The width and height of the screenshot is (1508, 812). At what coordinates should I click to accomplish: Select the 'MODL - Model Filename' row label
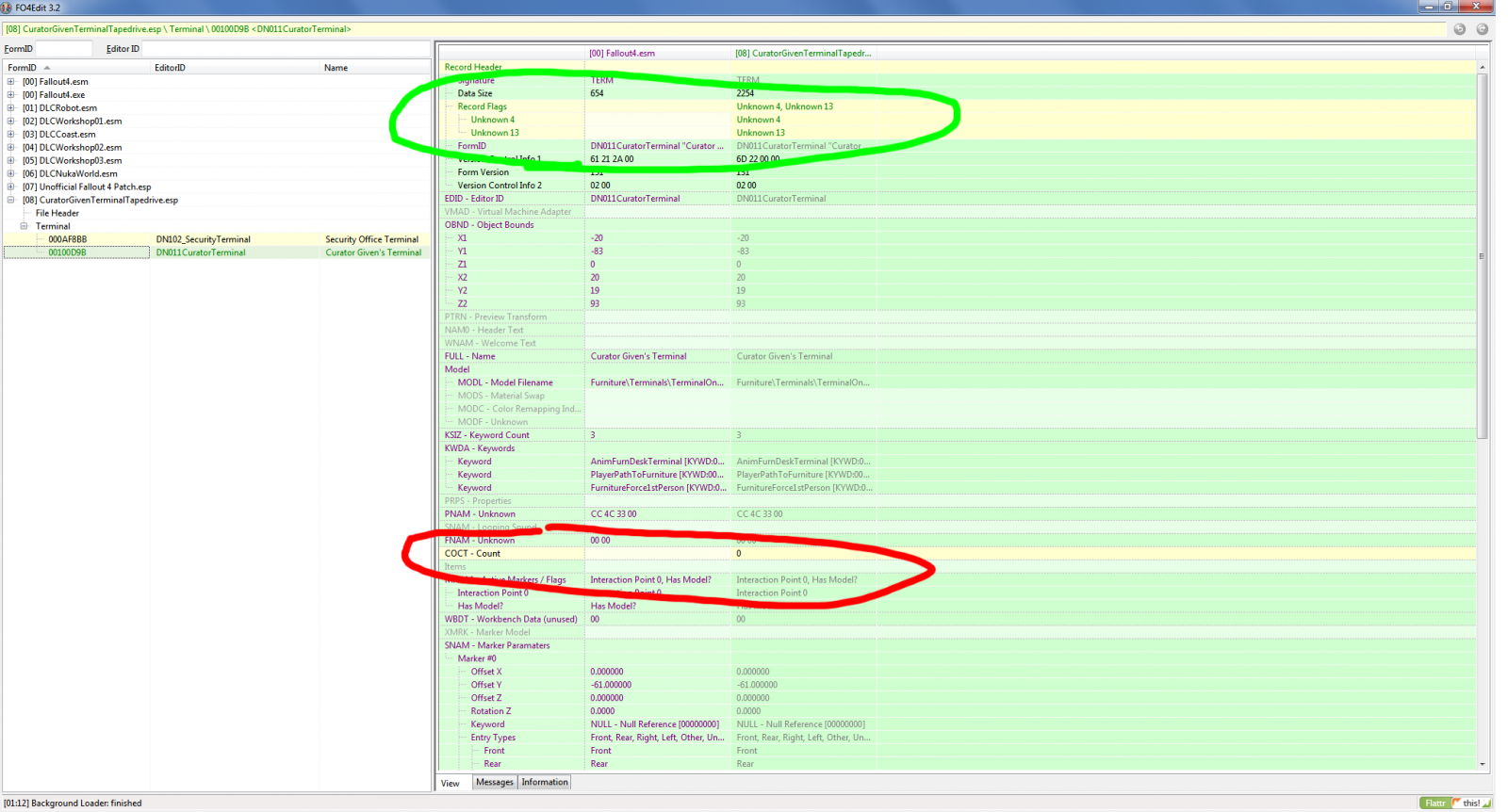pyautogui.click(x=505, y=383)
